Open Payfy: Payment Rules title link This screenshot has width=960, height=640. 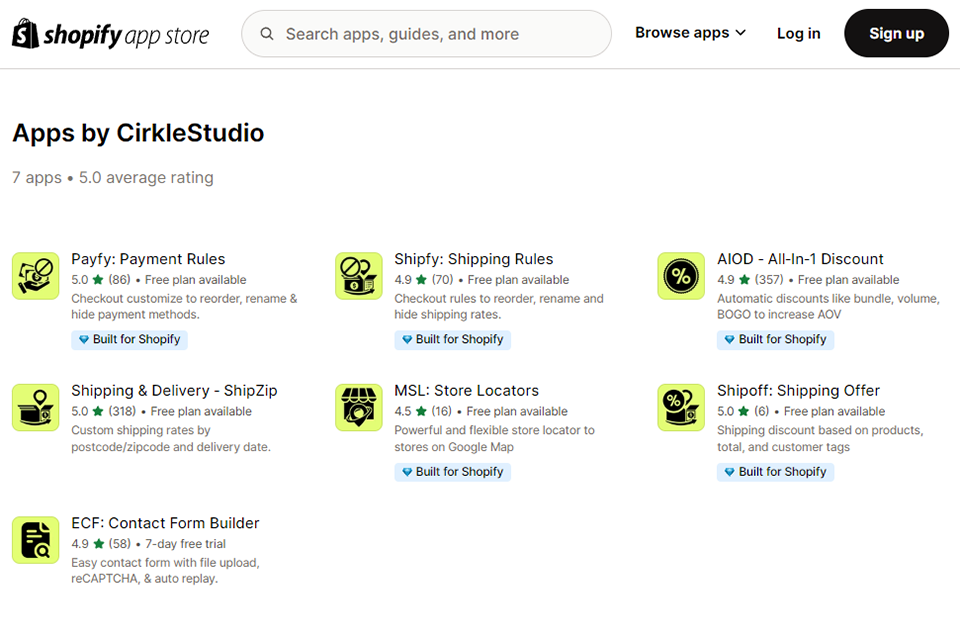click(148, 259)
